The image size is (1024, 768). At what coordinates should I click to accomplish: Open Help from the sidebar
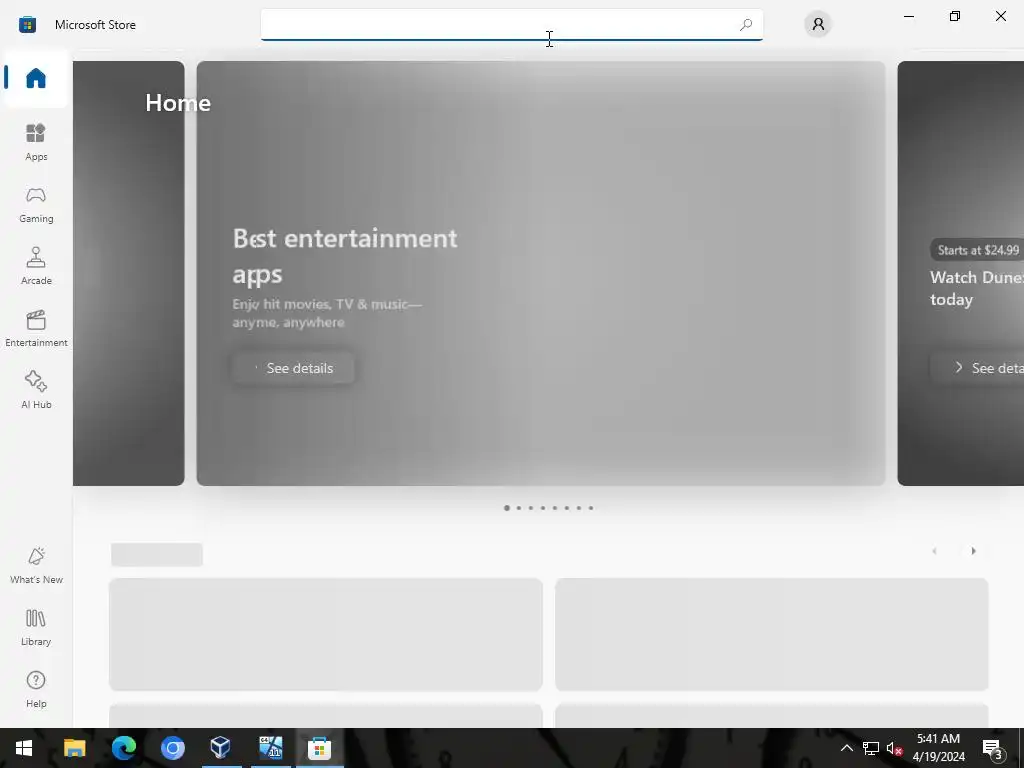click(x=36, y=690)
